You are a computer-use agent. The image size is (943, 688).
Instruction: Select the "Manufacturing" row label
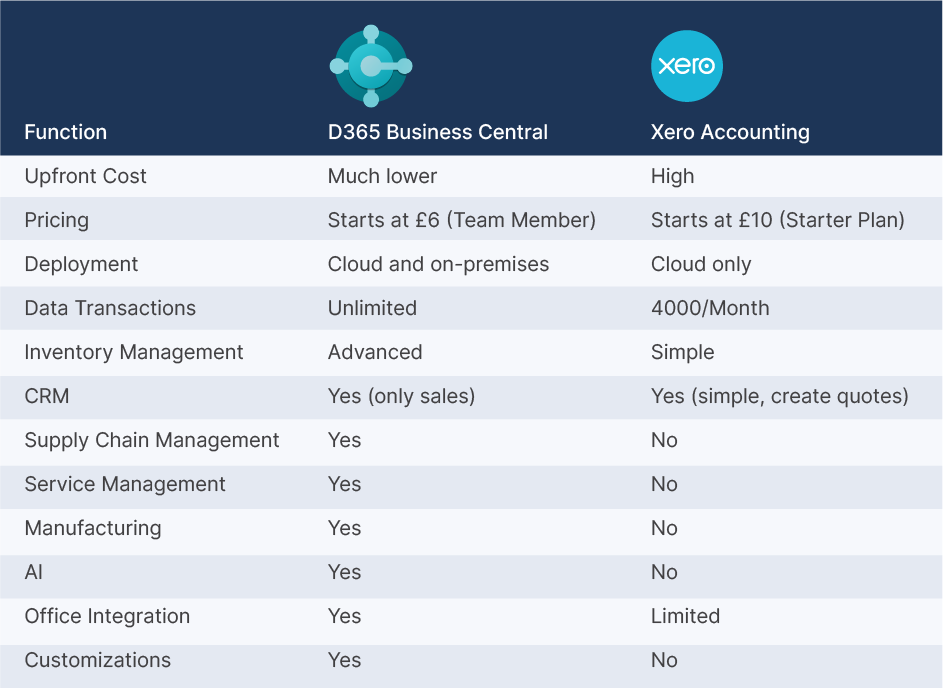pos(93,528)
